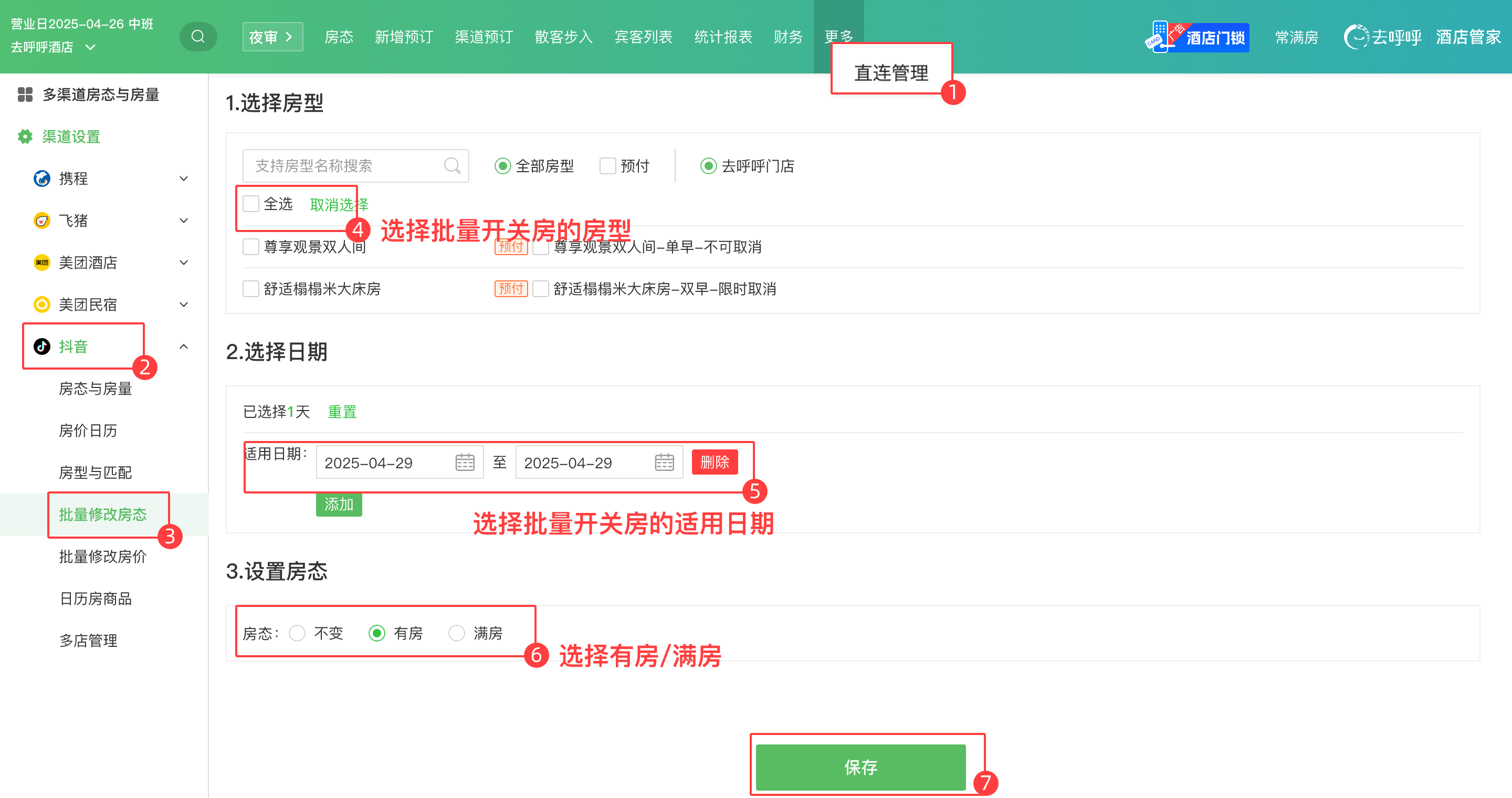The image size is (1512, 798).
Task: Click the 酒店门锁 banner icon
Action: (1197, 38)
